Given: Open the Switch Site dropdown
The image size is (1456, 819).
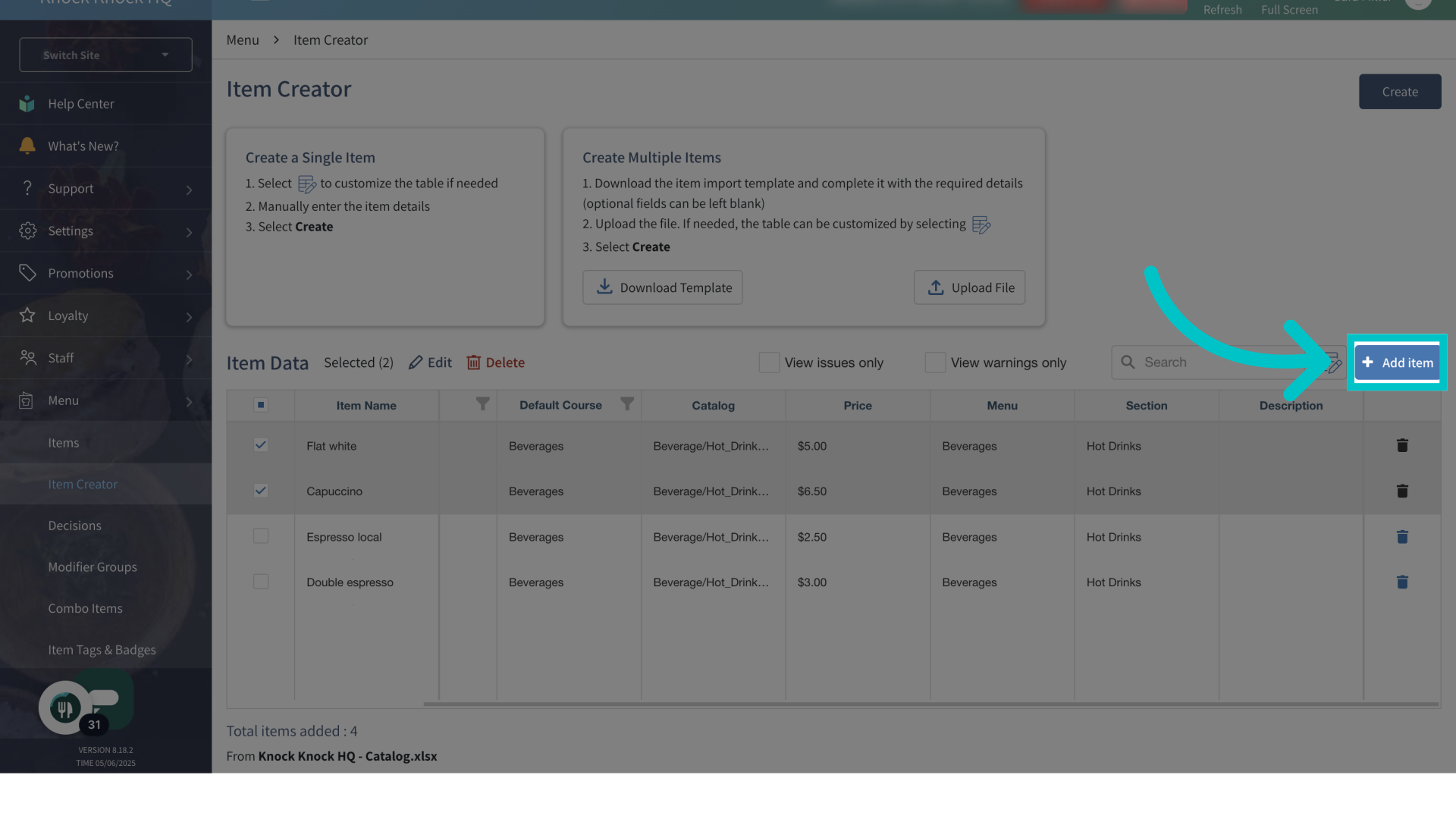Looking at the screenshot, I should click(x=105, y=55).
